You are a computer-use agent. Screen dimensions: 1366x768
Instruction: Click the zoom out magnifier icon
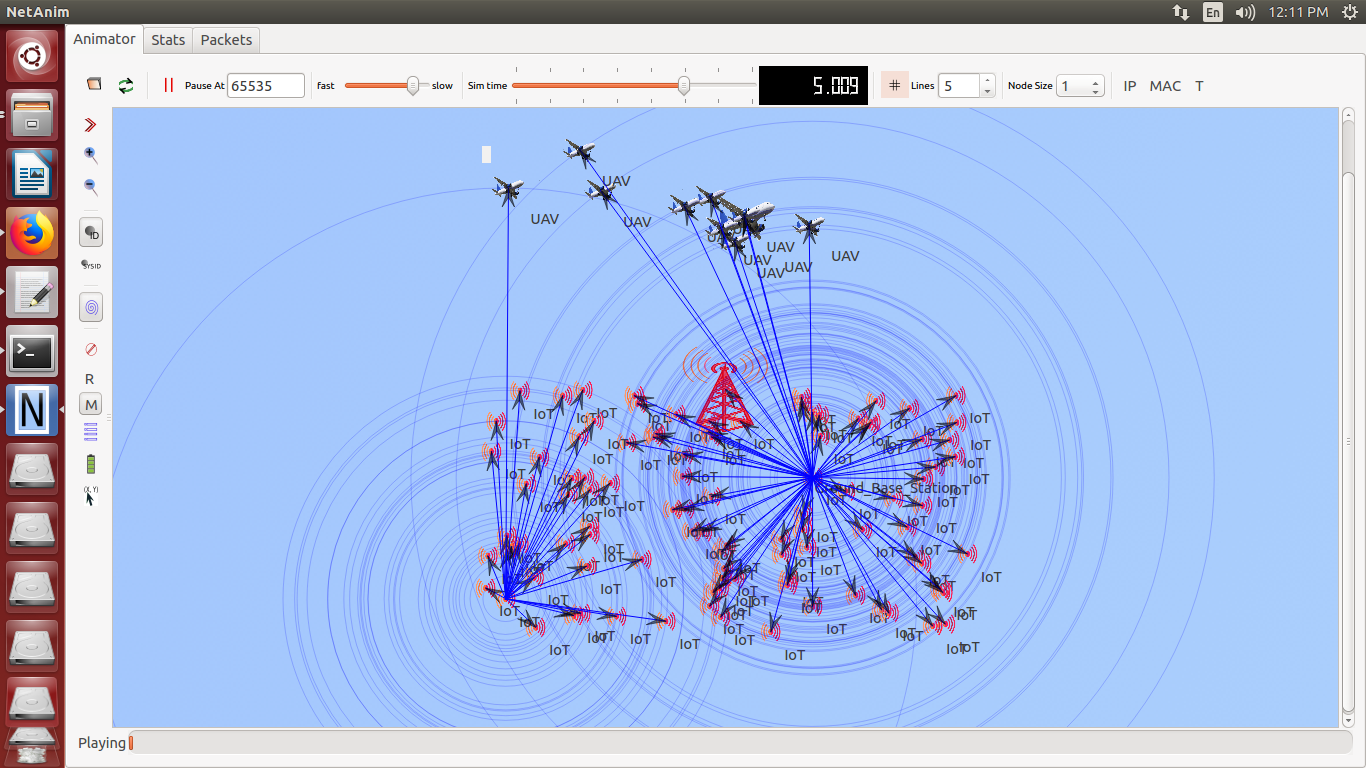pyautogui.click(x=91, y=187)
